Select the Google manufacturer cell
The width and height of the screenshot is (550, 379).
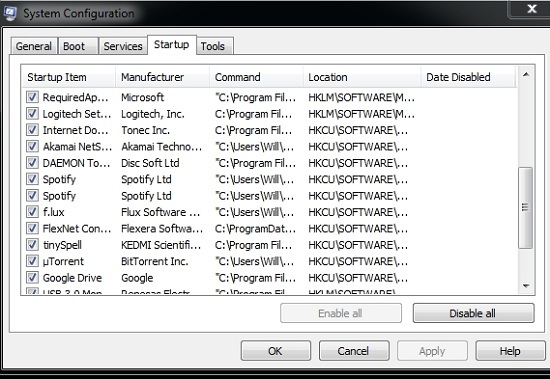pos(137,278)
